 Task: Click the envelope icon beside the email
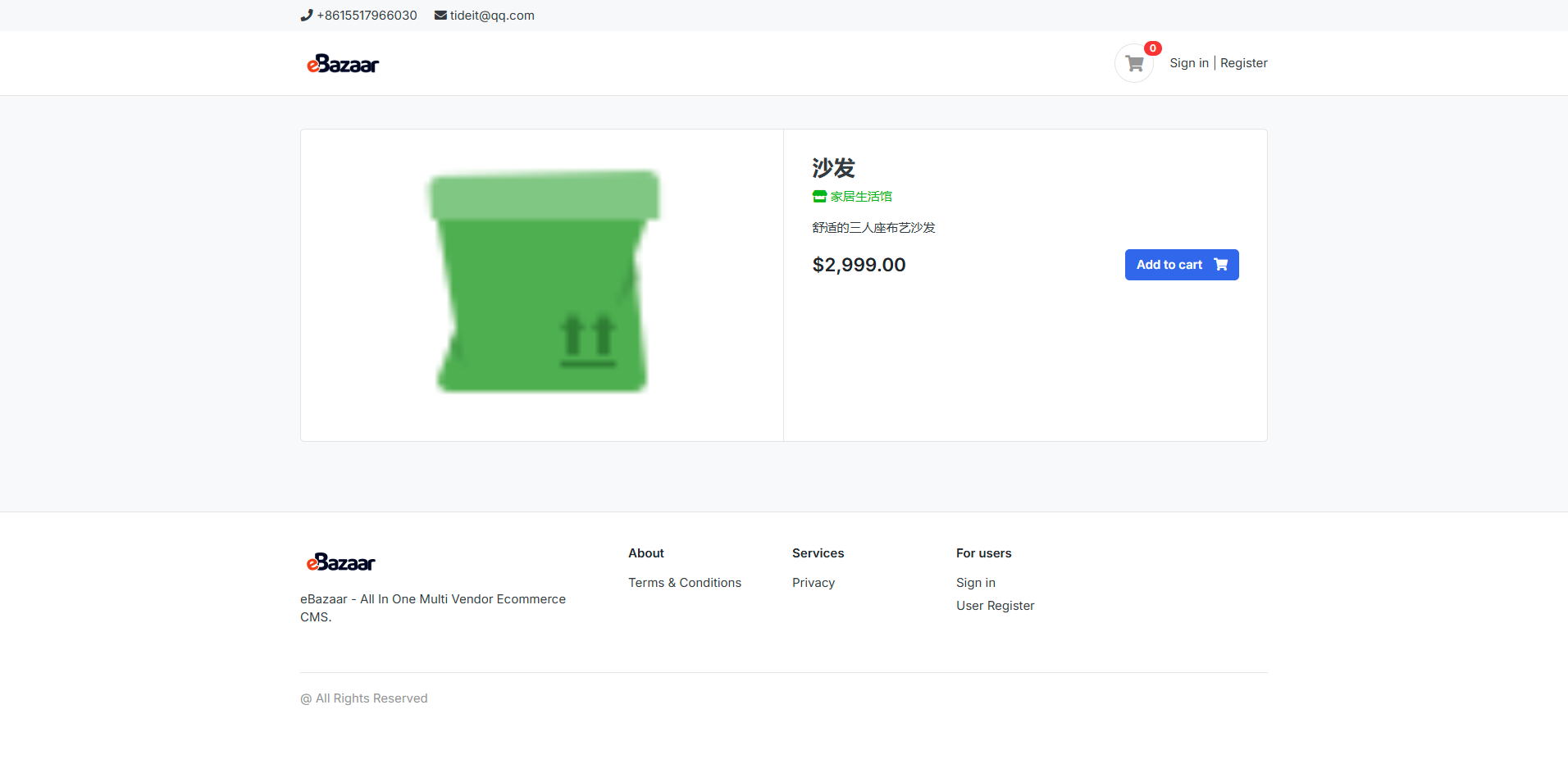click(440, 15)
